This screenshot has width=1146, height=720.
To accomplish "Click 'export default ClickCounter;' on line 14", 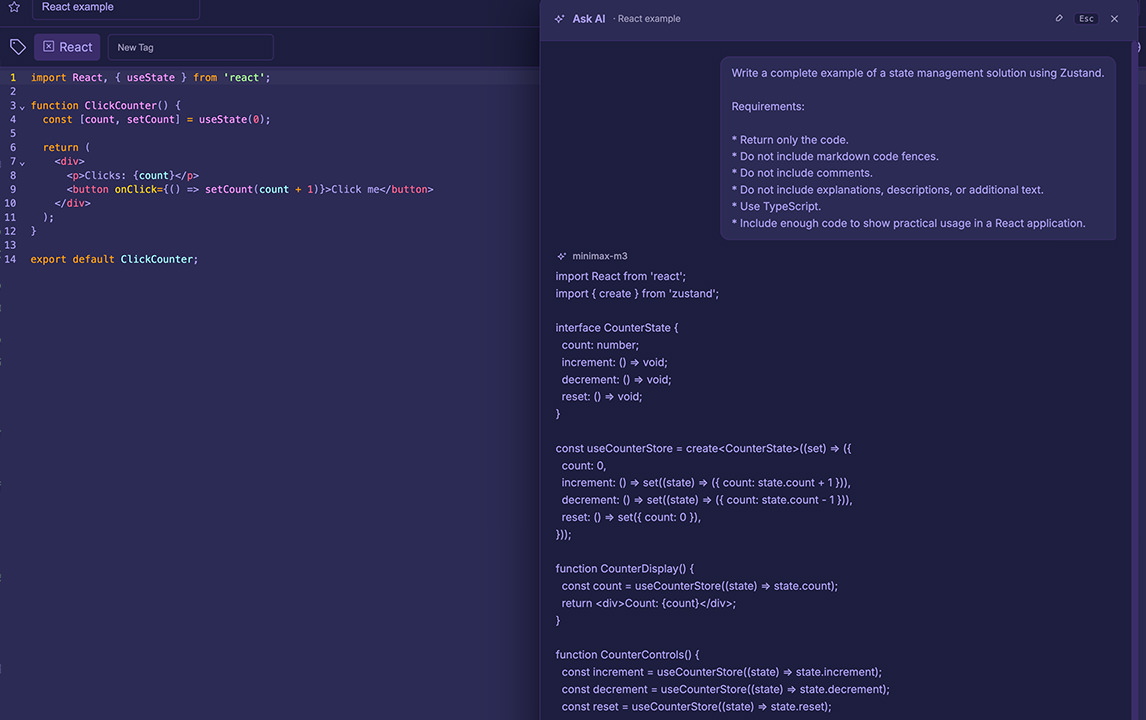I will [x=114, y=259].
